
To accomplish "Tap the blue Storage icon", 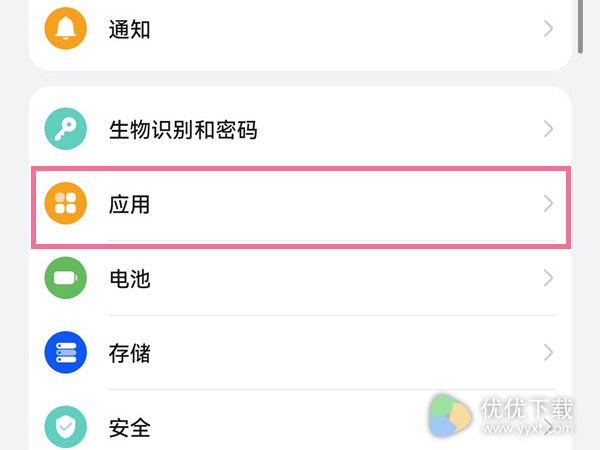I will tap(65, 352).
